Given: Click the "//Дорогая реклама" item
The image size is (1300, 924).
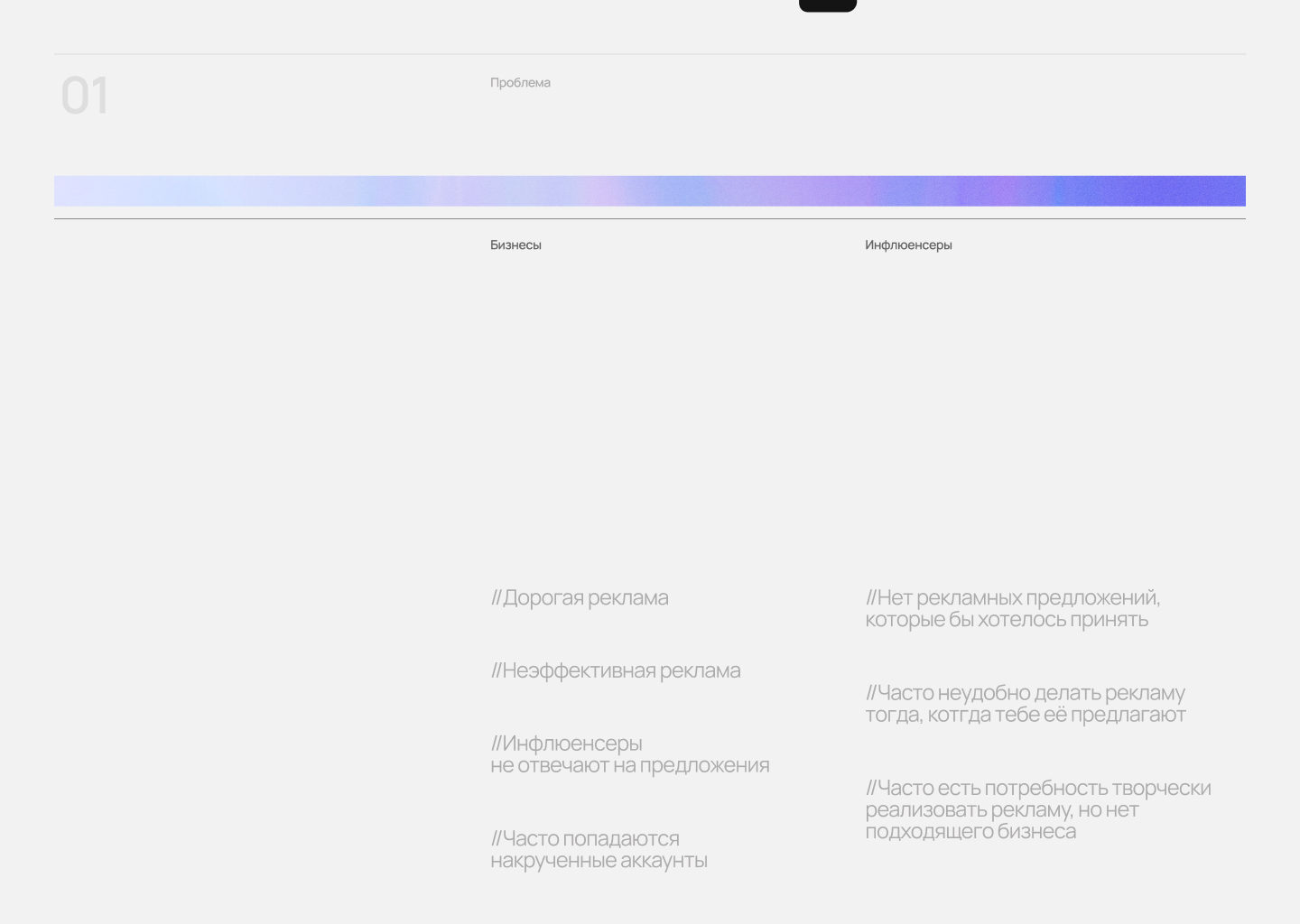Looking at the screenshot, I should [x=580, y=598].
